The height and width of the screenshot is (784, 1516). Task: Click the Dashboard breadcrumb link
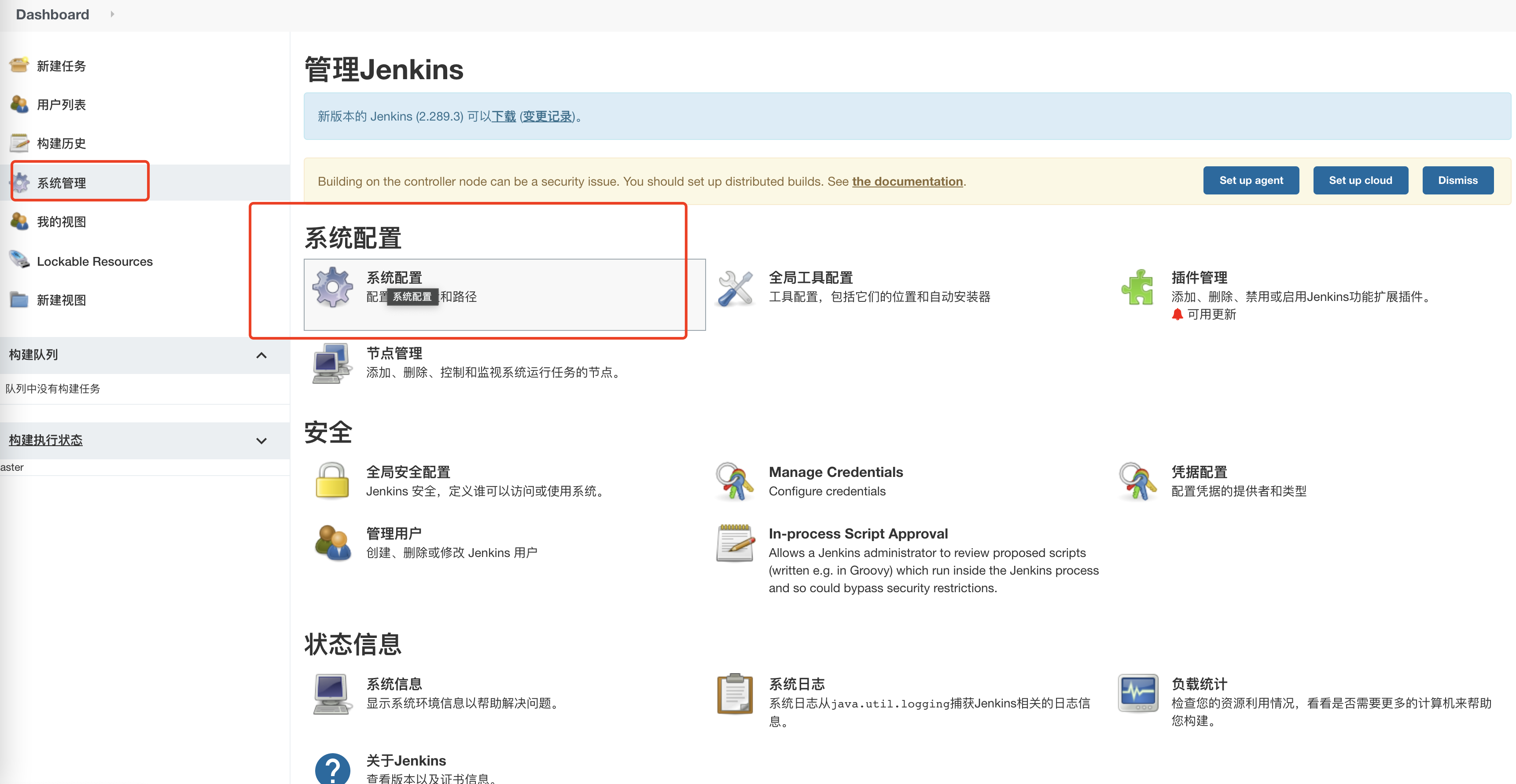click(52, 14)
